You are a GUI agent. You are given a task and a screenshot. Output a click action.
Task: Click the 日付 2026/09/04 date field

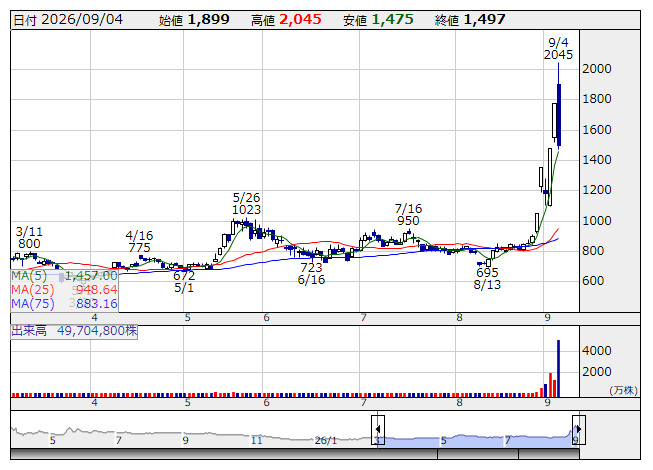pyautogui.click(x=68, y=20)
